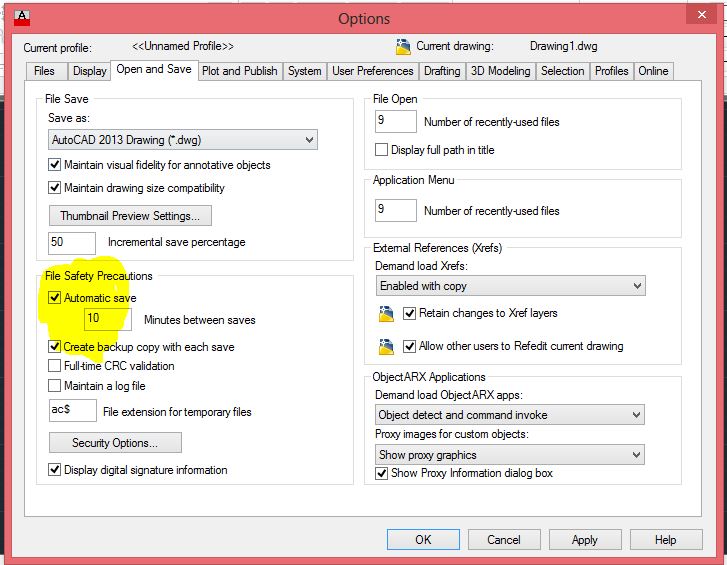This screenshot has width=727, height=565.
Task: Switch to the Display tab
Action: pos(89,71)
